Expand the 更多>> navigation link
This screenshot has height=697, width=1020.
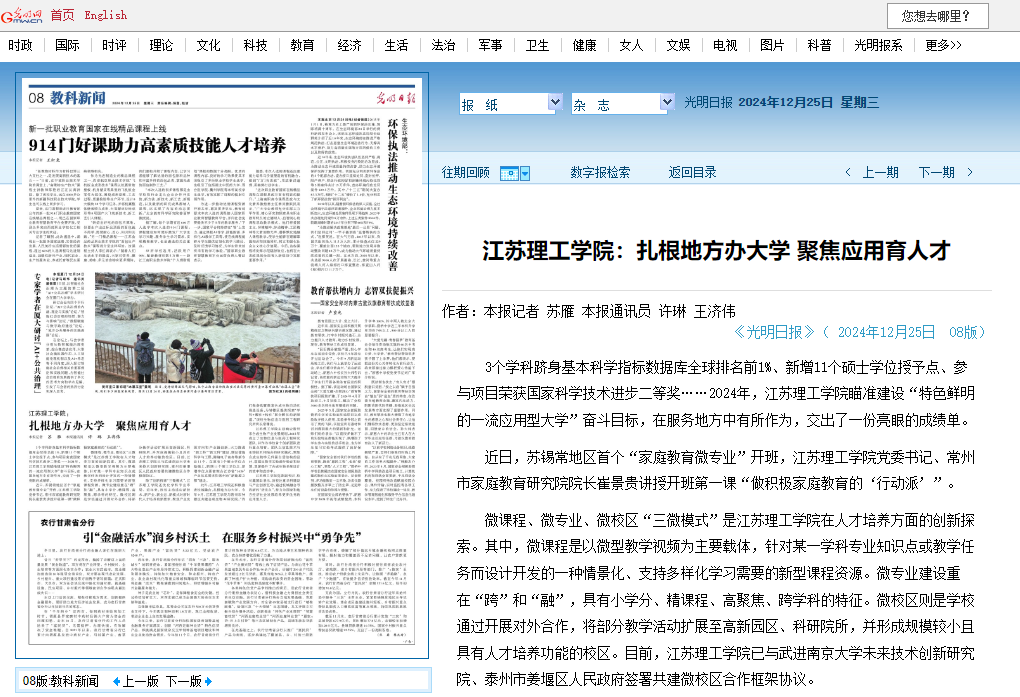(x=943, y=45)
